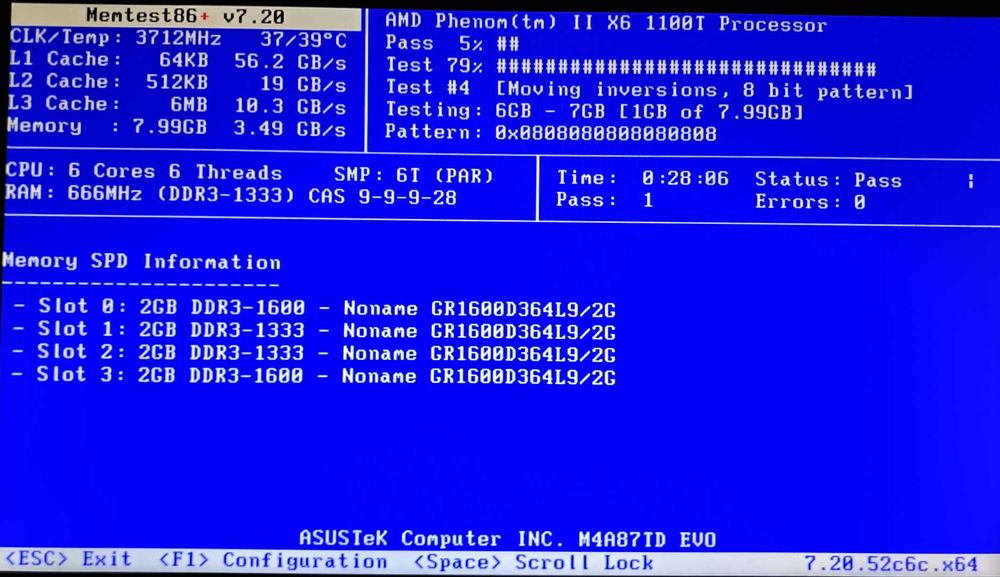Click the 19 GB/s L2 speed

click(x=303, y=84)
